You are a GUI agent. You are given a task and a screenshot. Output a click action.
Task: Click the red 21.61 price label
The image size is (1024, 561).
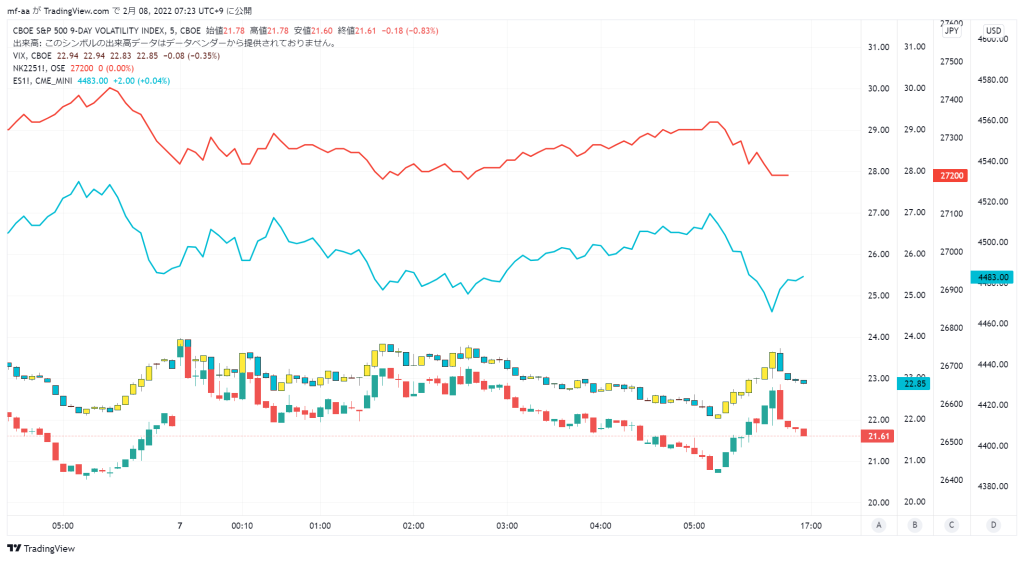tap(878, 436)
